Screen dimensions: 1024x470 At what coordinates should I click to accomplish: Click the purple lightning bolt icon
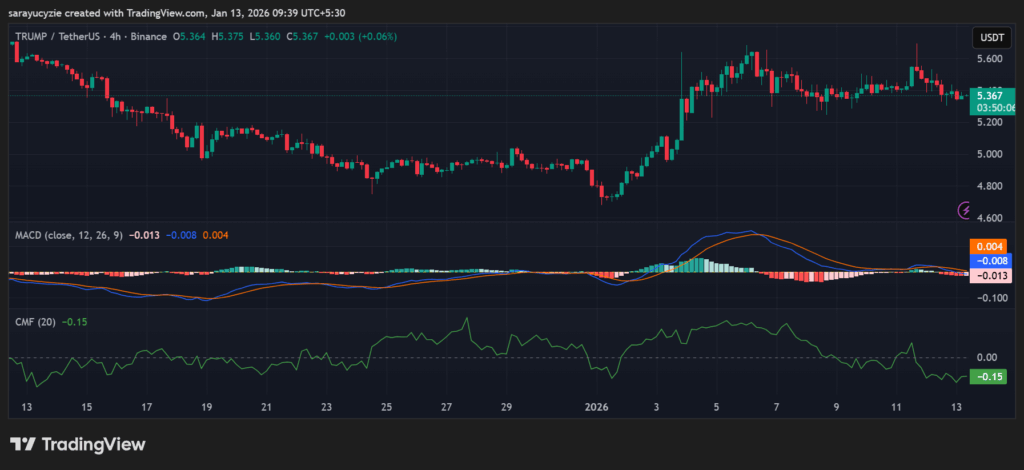(x=965, y=210)
